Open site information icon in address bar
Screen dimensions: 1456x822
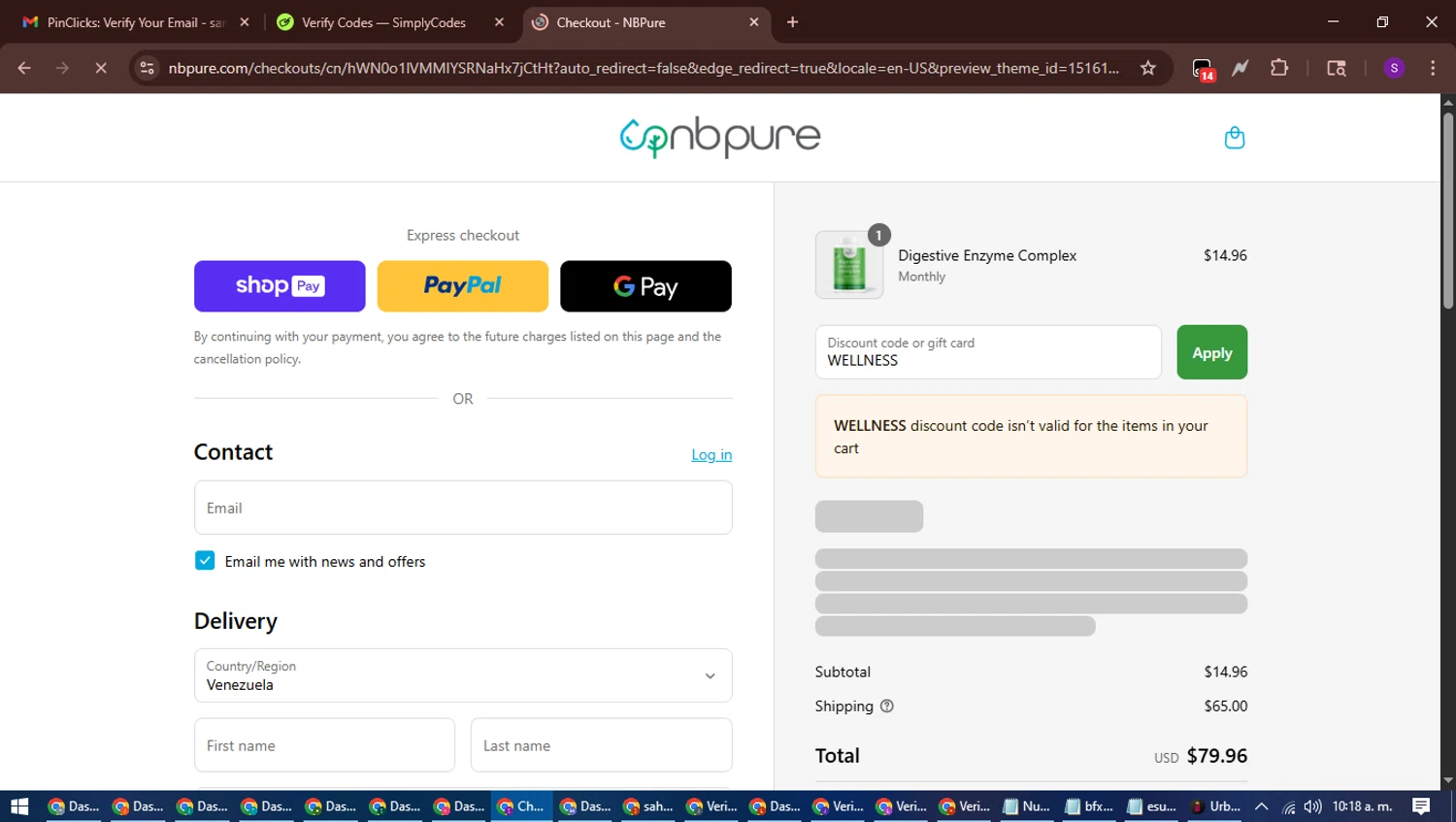point(147,68)
